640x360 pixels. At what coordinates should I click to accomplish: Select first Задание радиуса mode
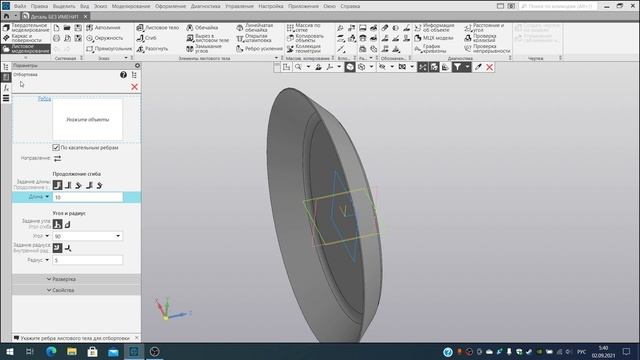(58, 248)
